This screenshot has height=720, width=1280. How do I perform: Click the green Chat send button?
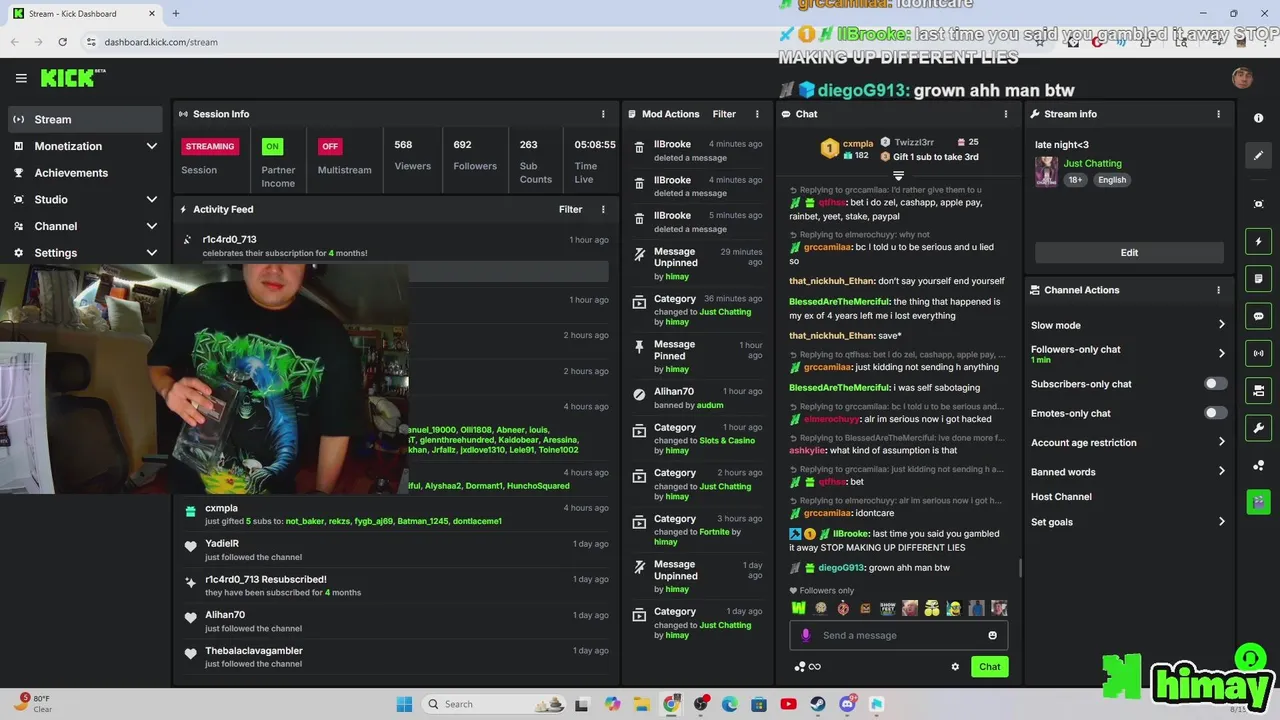(x=989, y=667)
